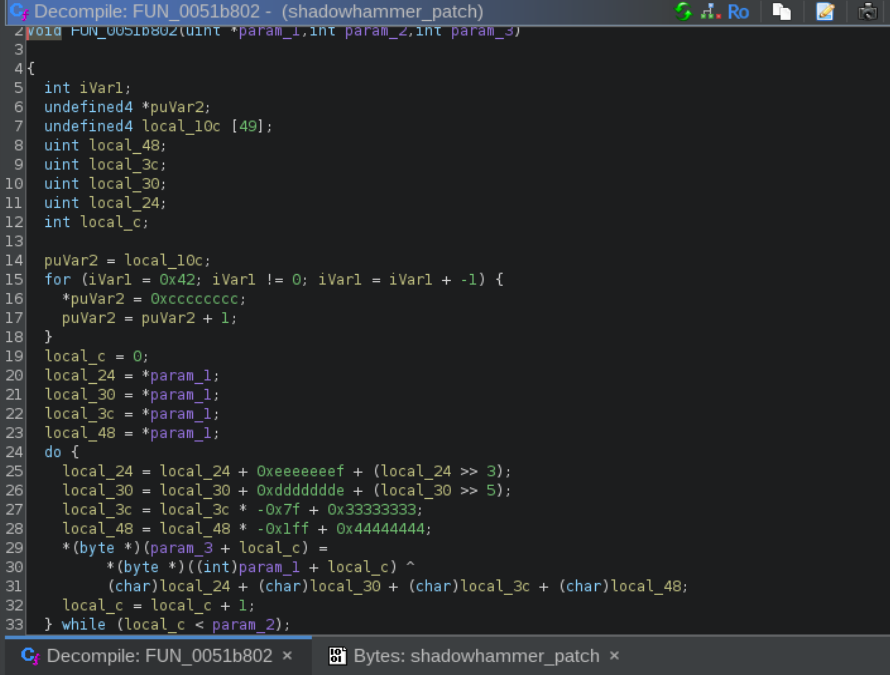Click 'local_24 = *param_1;' on line 20
The height and width of the screenshot is (675, 890).
(132, 375)
